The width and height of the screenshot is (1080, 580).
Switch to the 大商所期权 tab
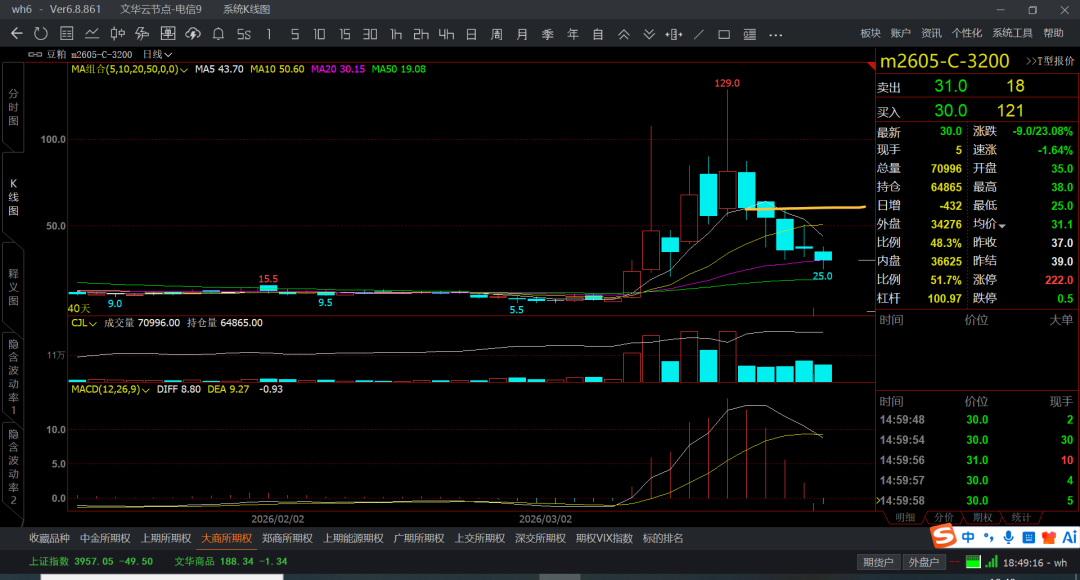tap(227, 538)
